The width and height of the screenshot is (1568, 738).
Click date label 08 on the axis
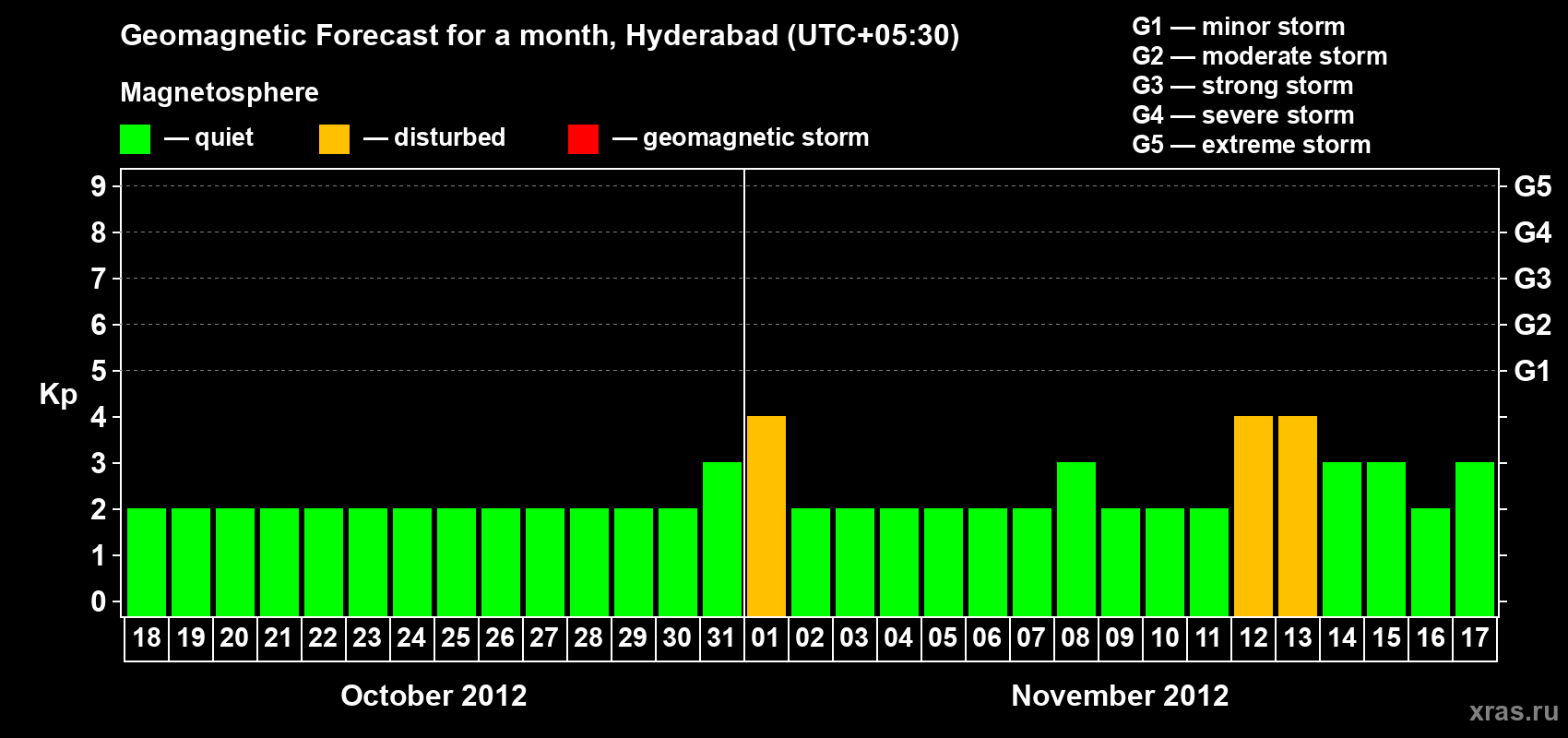click(x=1075, y=638)
